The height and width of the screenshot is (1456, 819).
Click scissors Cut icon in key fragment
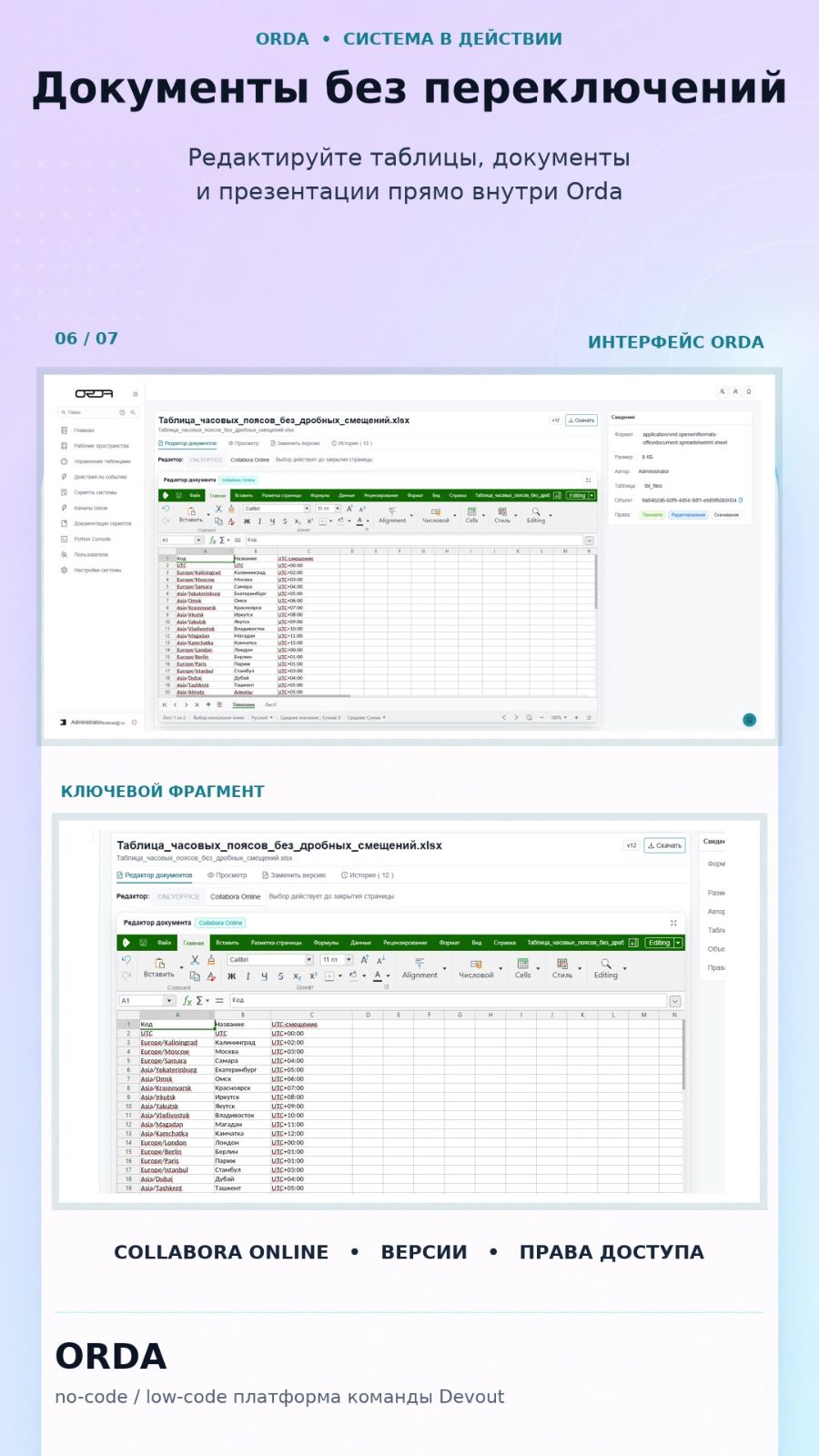195,960
